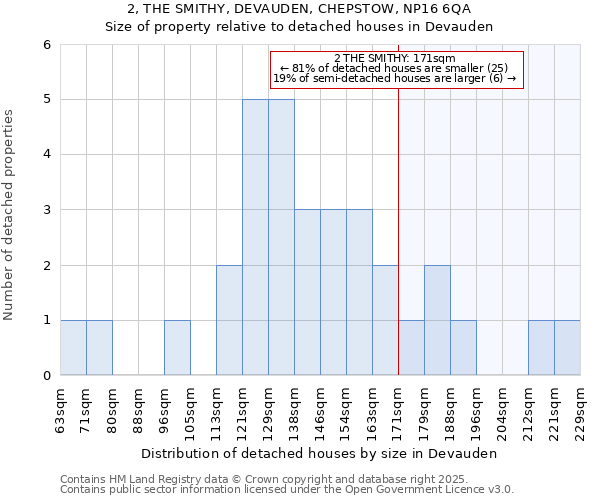
Task: Click the 171sqm x-axis tick label
Action: (398, 415)
